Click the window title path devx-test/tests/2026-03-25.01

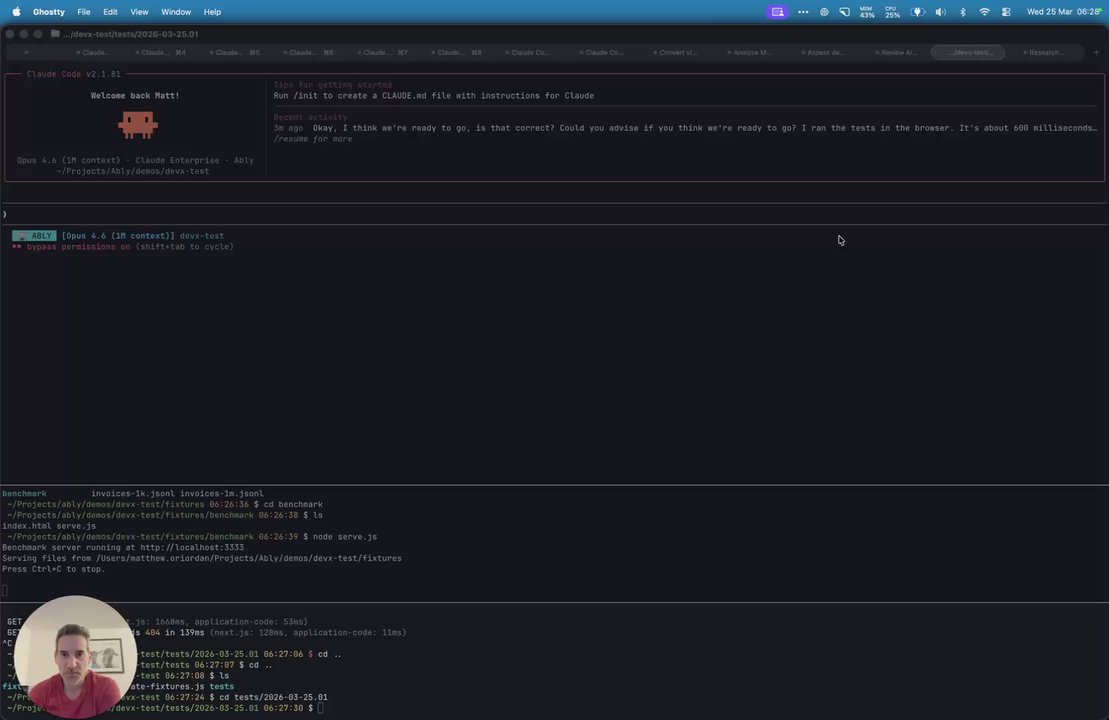pos(131,34)
